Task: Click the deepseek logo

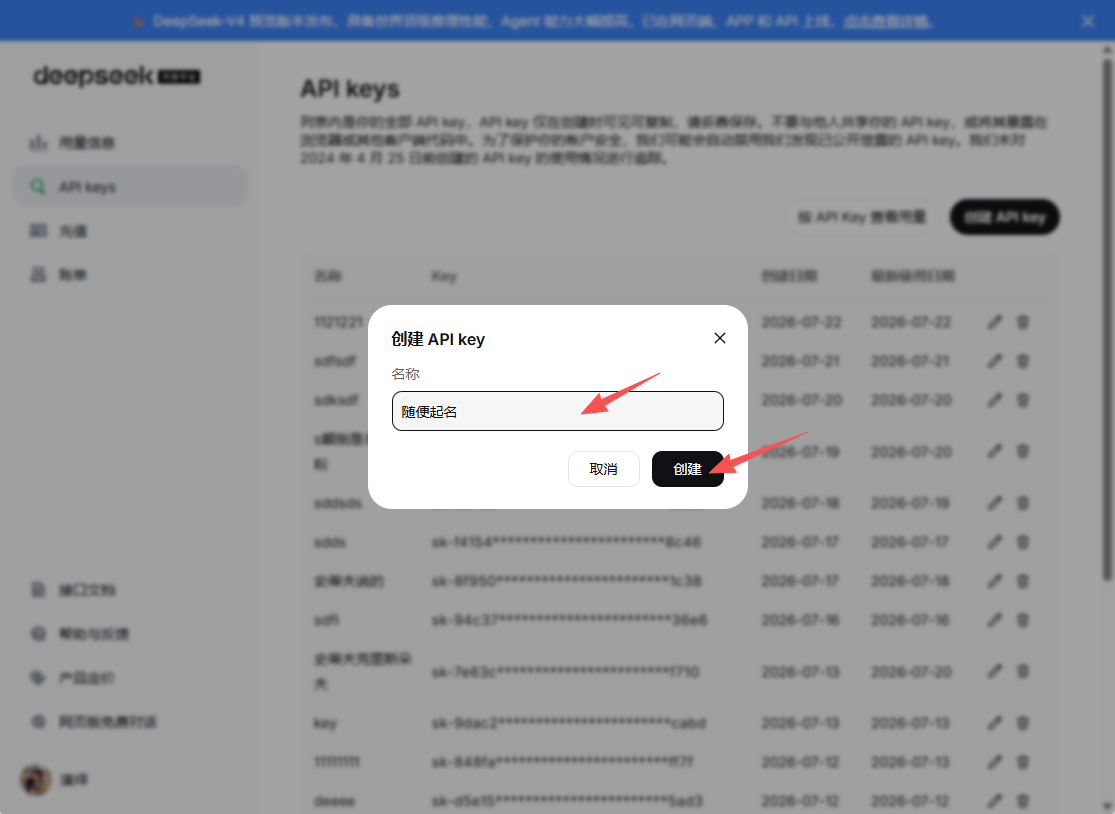Action: [117, 75]
